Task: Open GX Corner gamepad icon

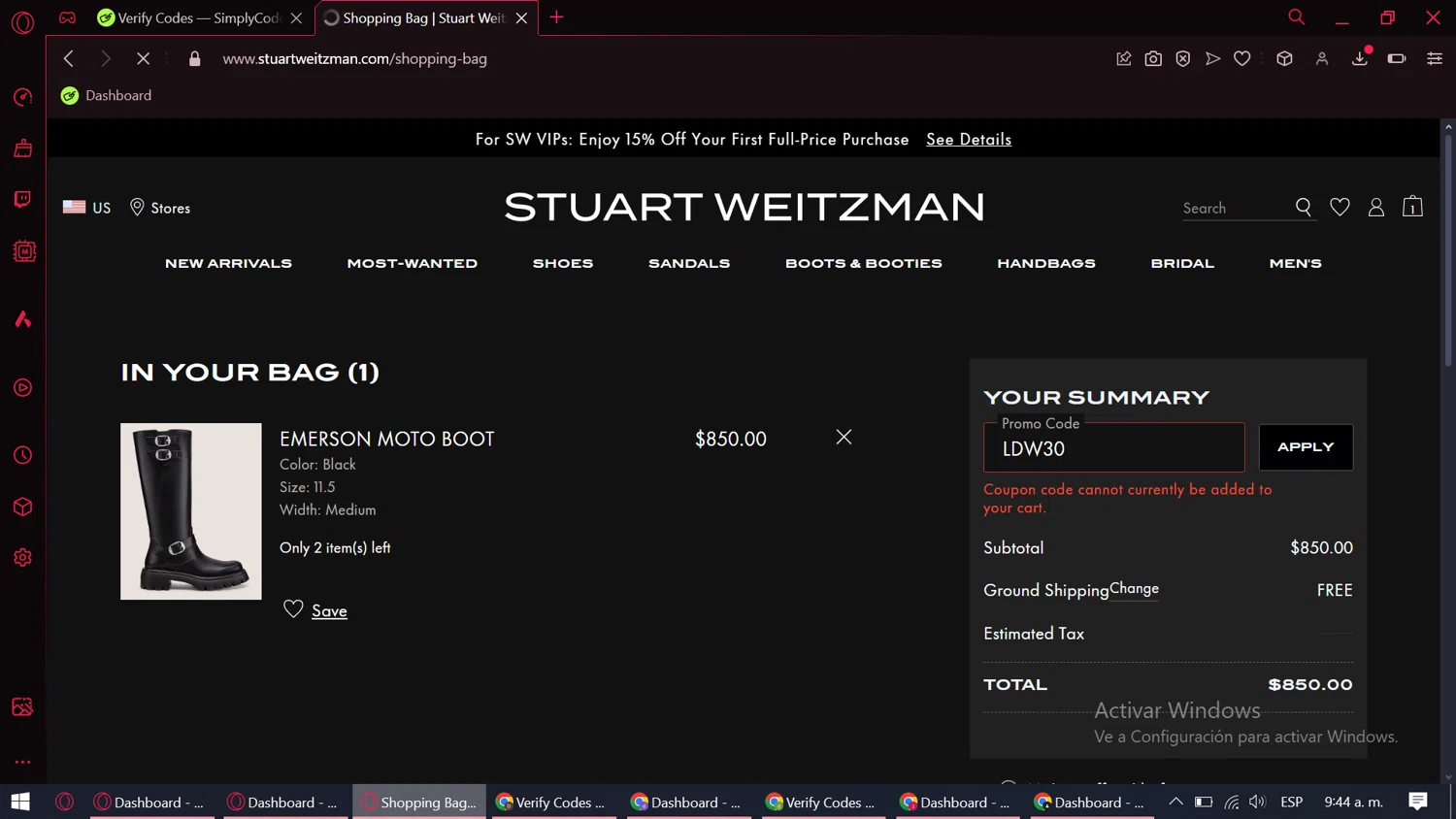Action: pos(67,17)
